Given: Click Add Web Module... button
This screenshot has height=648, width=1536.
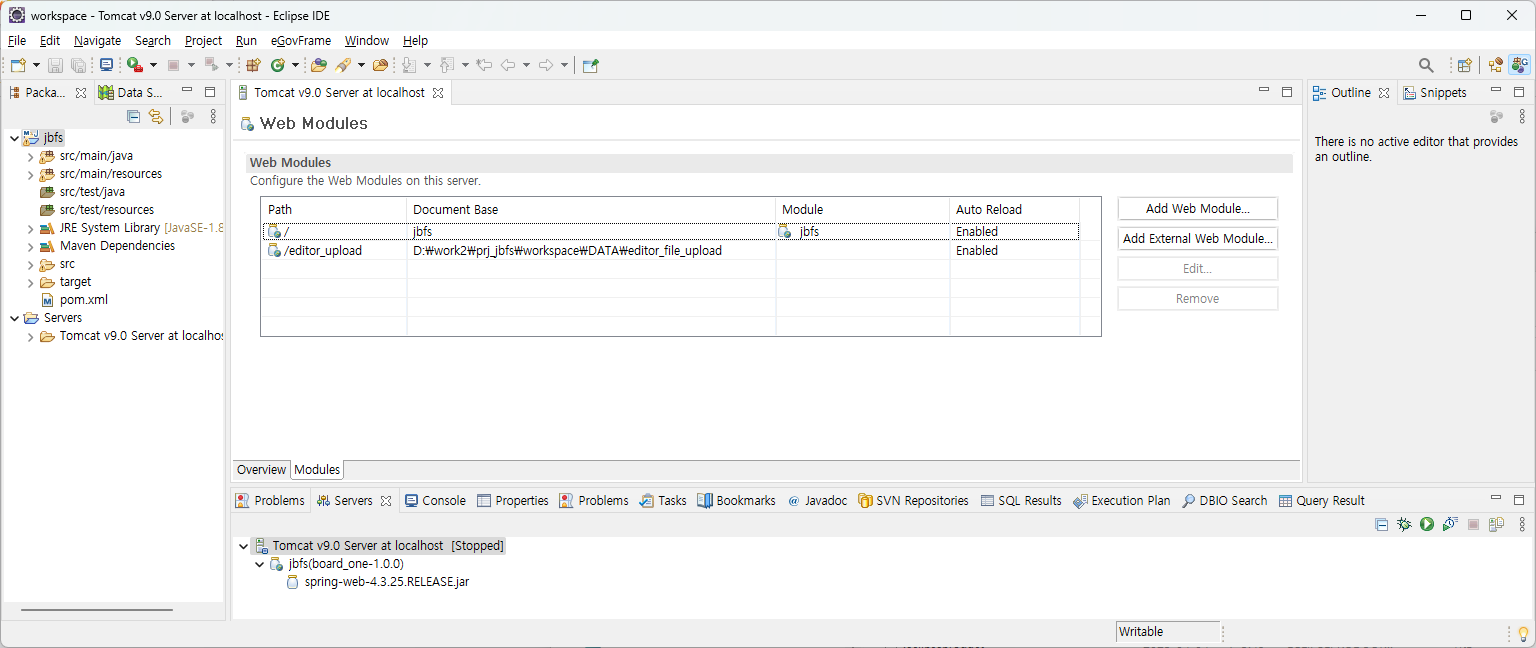Looking at the screenshot, I should (1198, 209).
